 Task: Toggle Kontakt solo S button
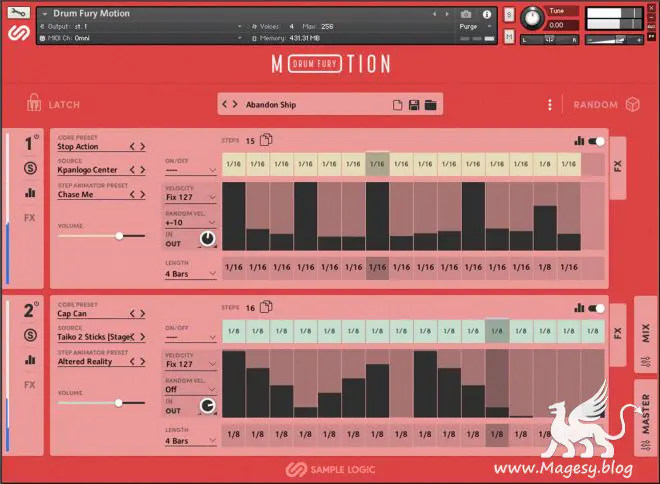coord(509,15)
